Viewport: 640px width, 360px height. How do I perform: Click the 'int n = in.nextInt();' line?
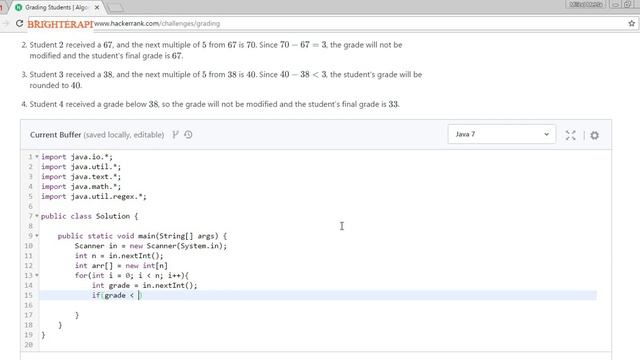119,256
